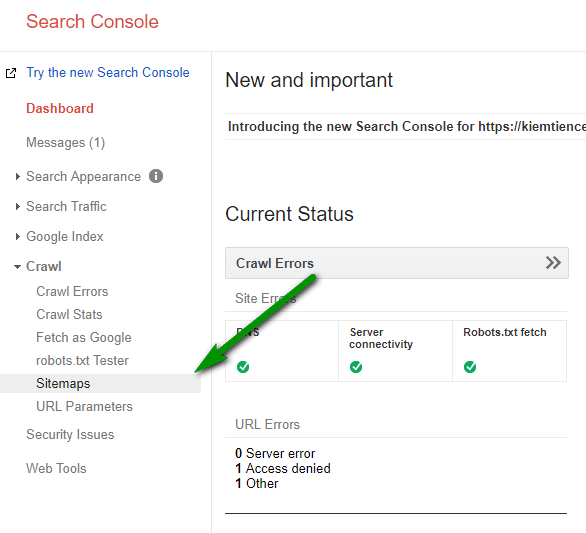Click the Server connectivity cell label
This screenshot has height=533, width=586.
[x=381, y=338]
